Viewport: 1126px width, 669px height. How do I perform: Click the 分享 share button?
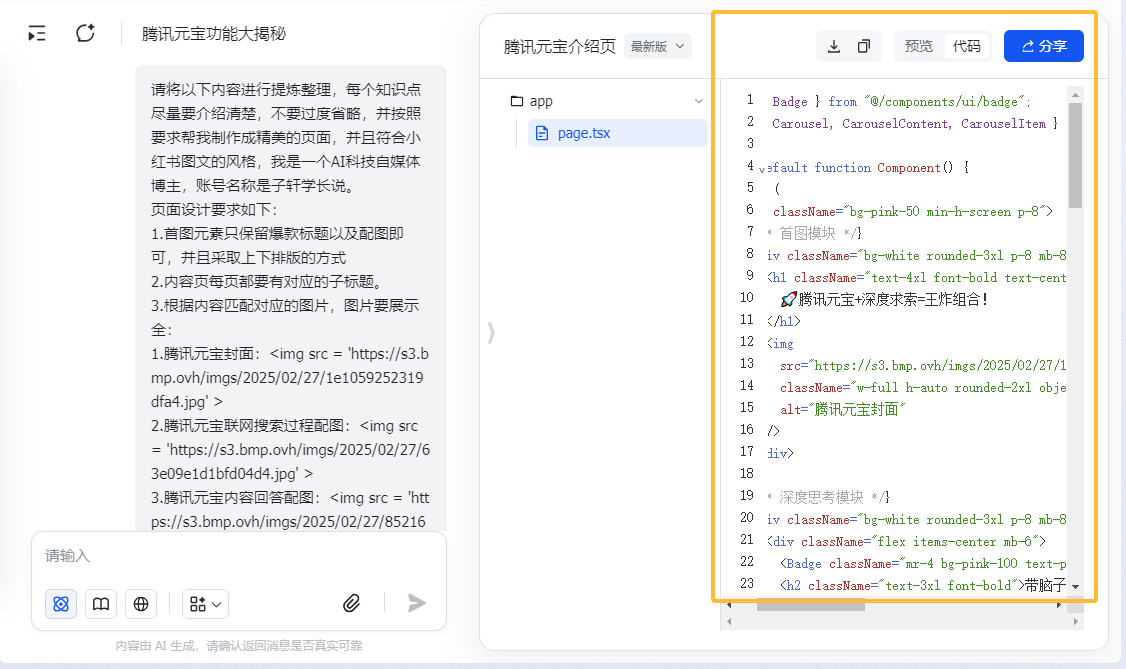point(1043,46)
